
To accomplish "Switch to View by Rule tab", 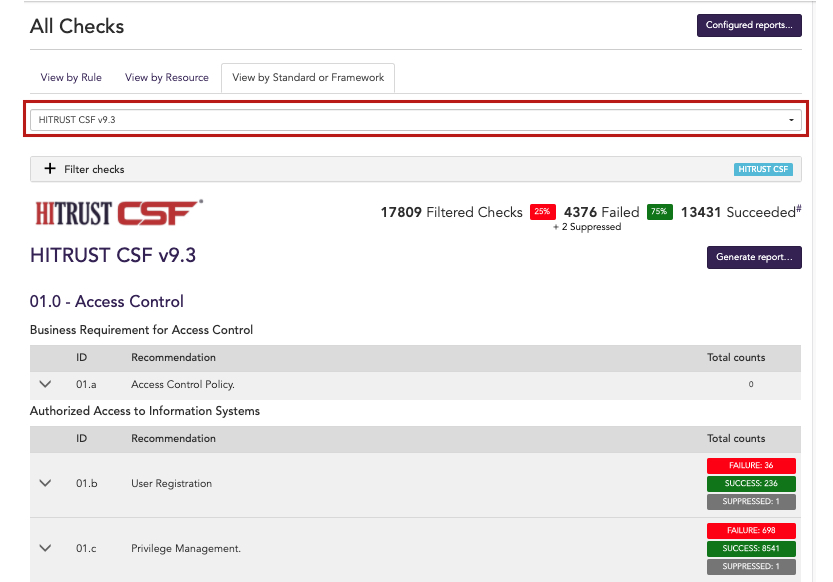I will tap(71, 78).
